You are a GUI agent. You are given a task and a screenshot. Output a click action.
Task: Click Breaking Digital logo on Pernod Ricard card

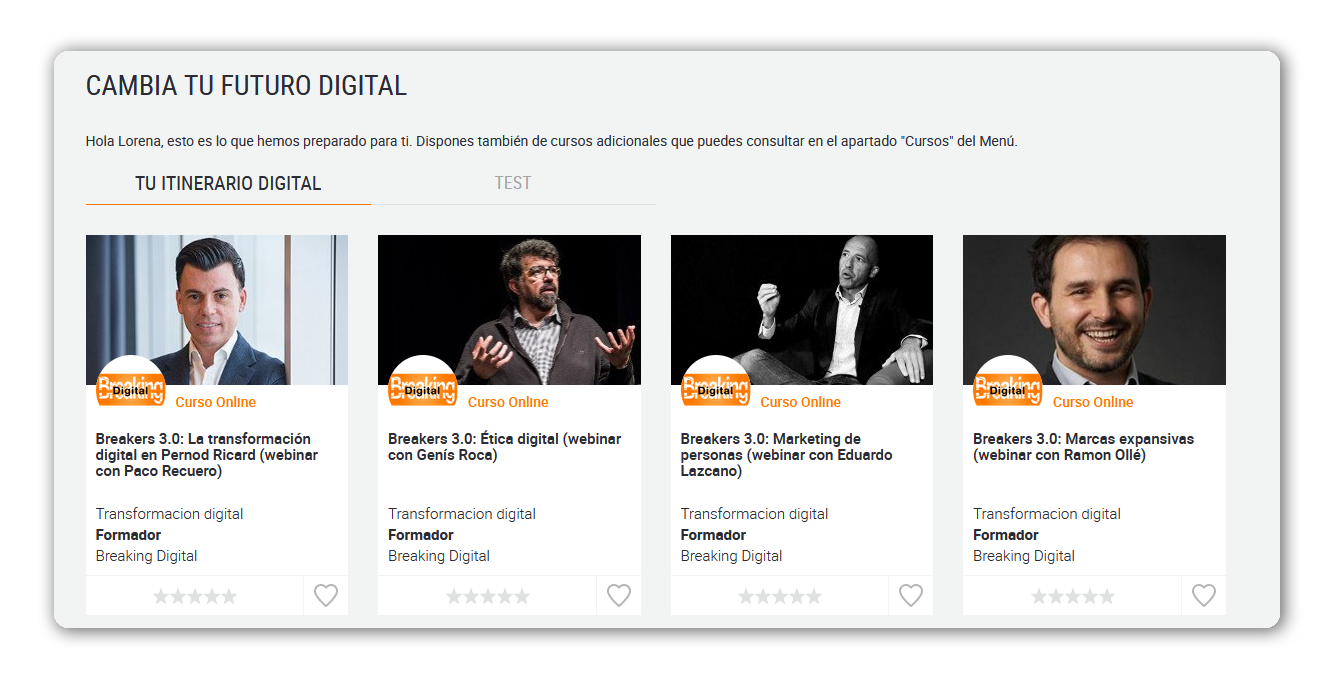[131, 389]
